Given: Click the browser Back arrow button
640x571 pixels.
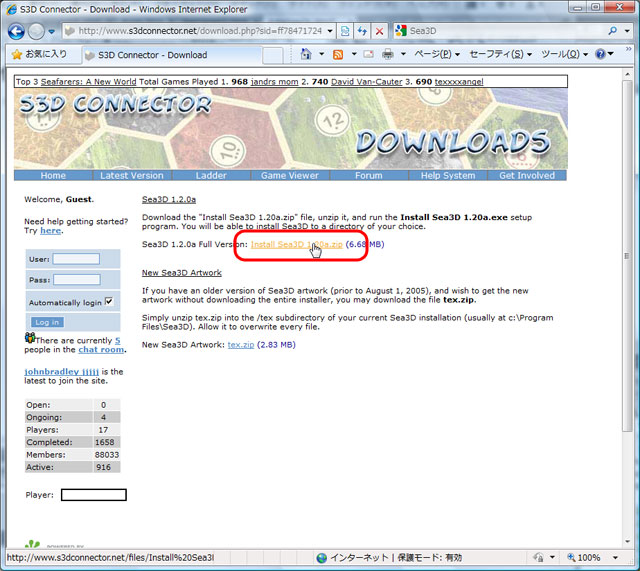Looking at the screenshot, I should 16,31.
